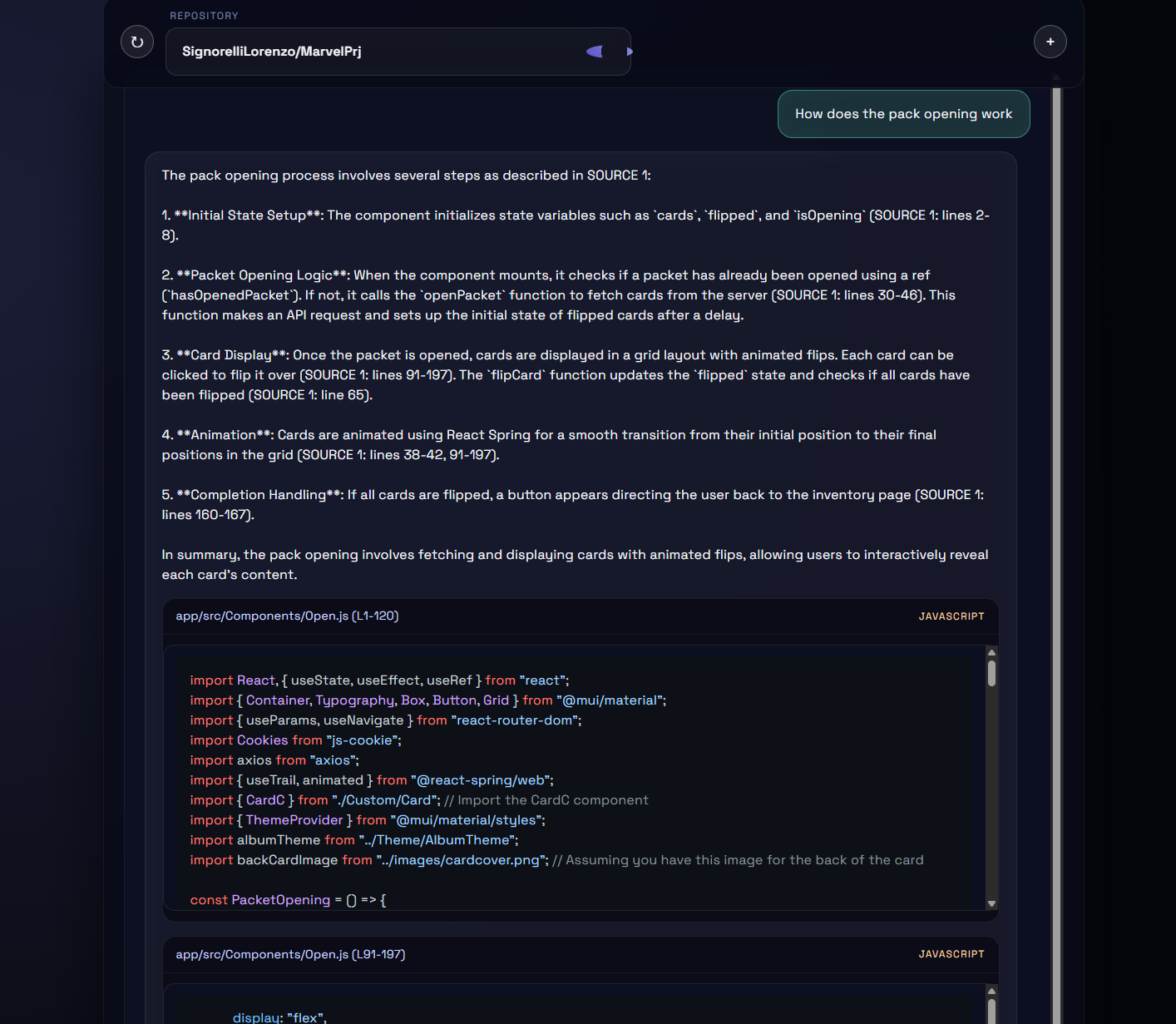This screenshot has height=1024, width=1176.
Task: Click the circular reload arrow next to REPOSITORY label
Action: coord(136,42)
